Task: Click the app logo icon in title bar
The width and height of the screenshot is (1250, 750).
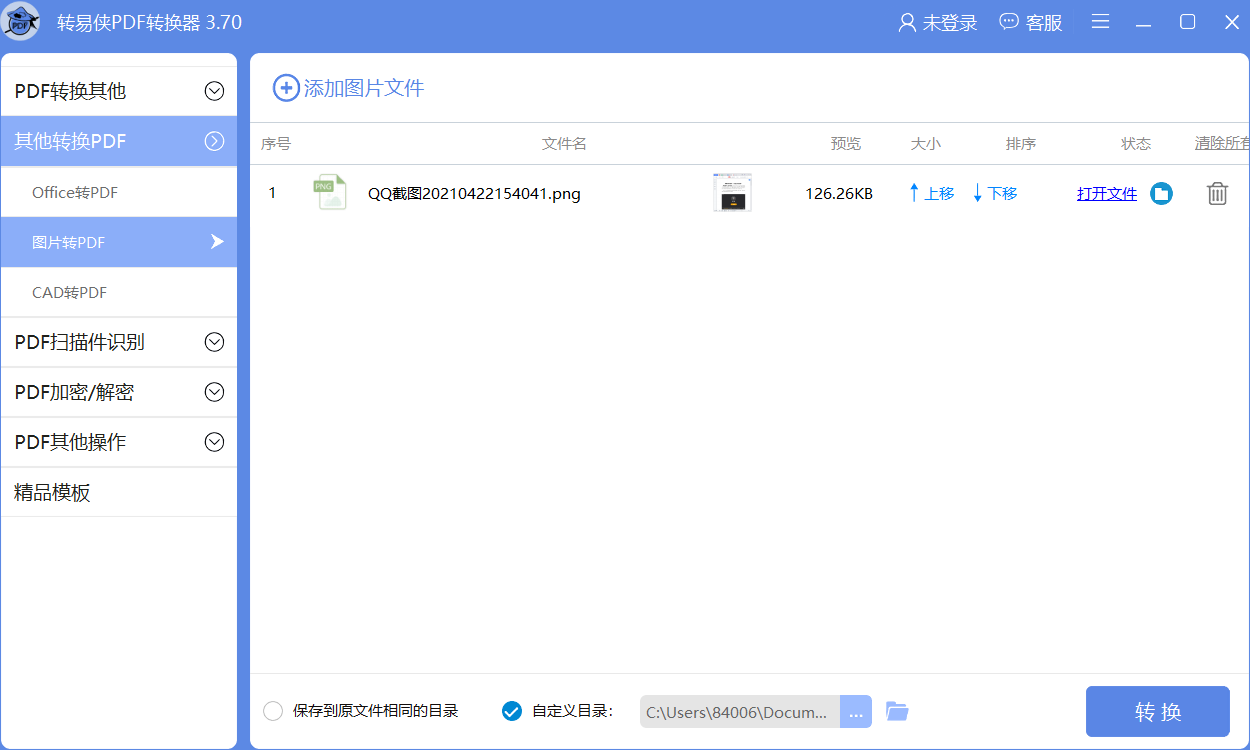Action: click(x=22, y=22)
